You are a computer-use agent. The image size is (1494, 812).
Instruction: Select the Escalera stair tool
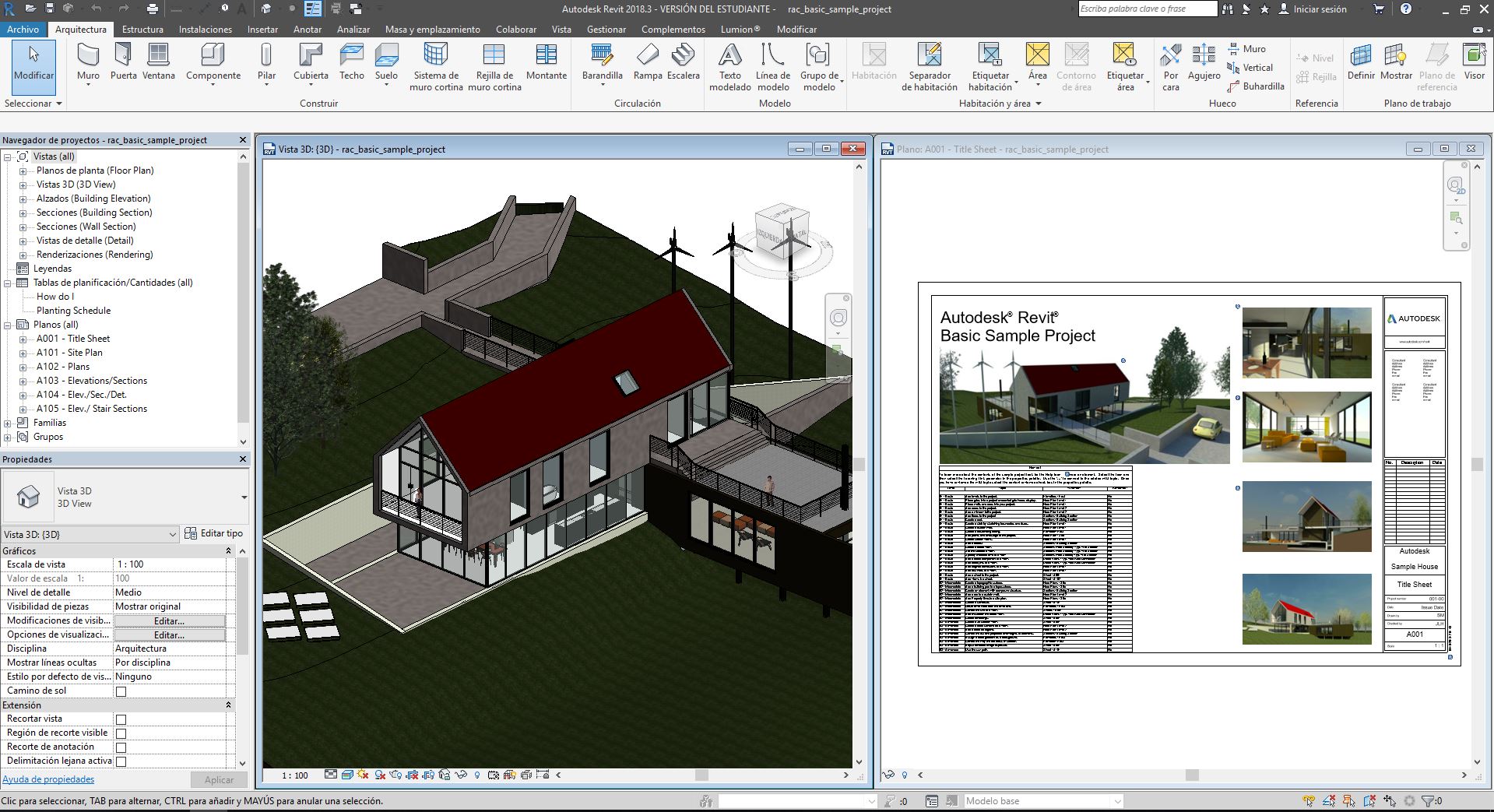(684, 62)
